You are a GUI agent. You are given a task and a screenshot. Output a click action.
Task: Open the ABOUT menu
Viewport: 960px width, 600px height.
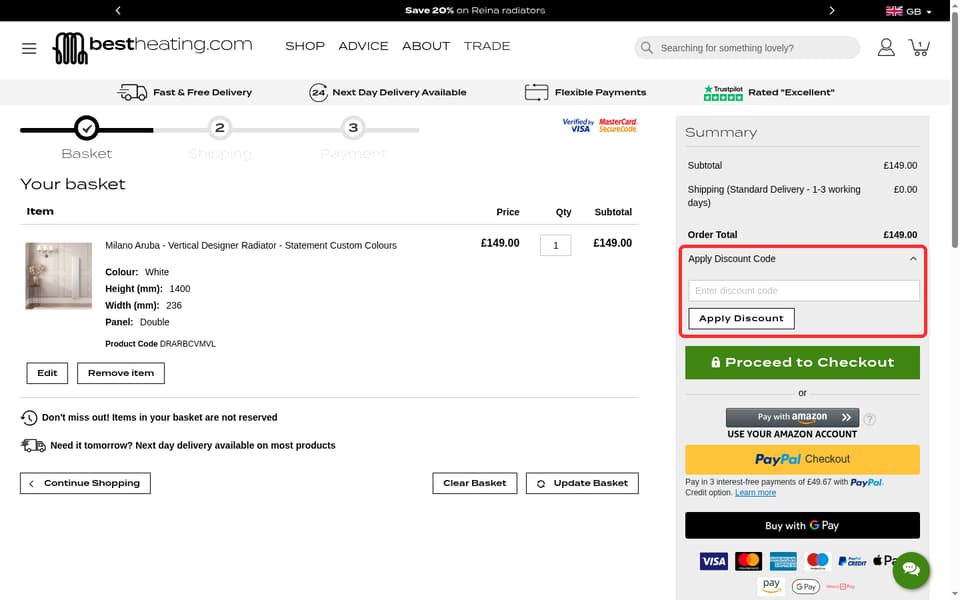[426, 47]
